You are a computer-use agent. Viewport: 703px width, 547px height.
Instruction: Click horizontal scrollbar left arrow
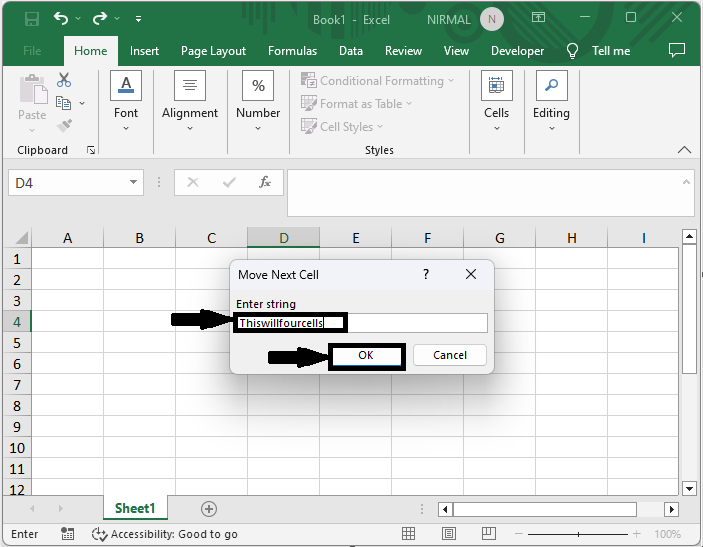click(x=445, y=509)
